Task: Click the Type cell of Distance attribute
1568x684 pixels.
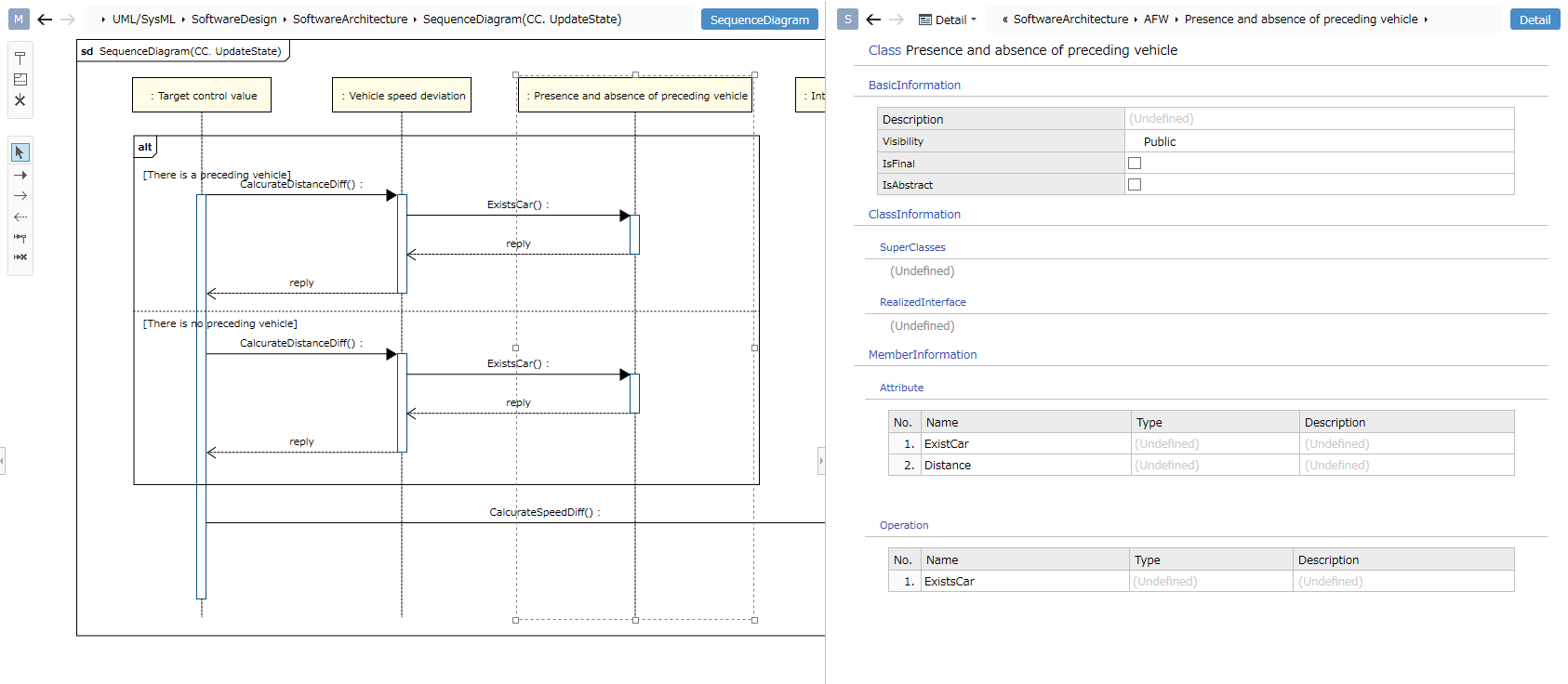Action: point(1216,466)
